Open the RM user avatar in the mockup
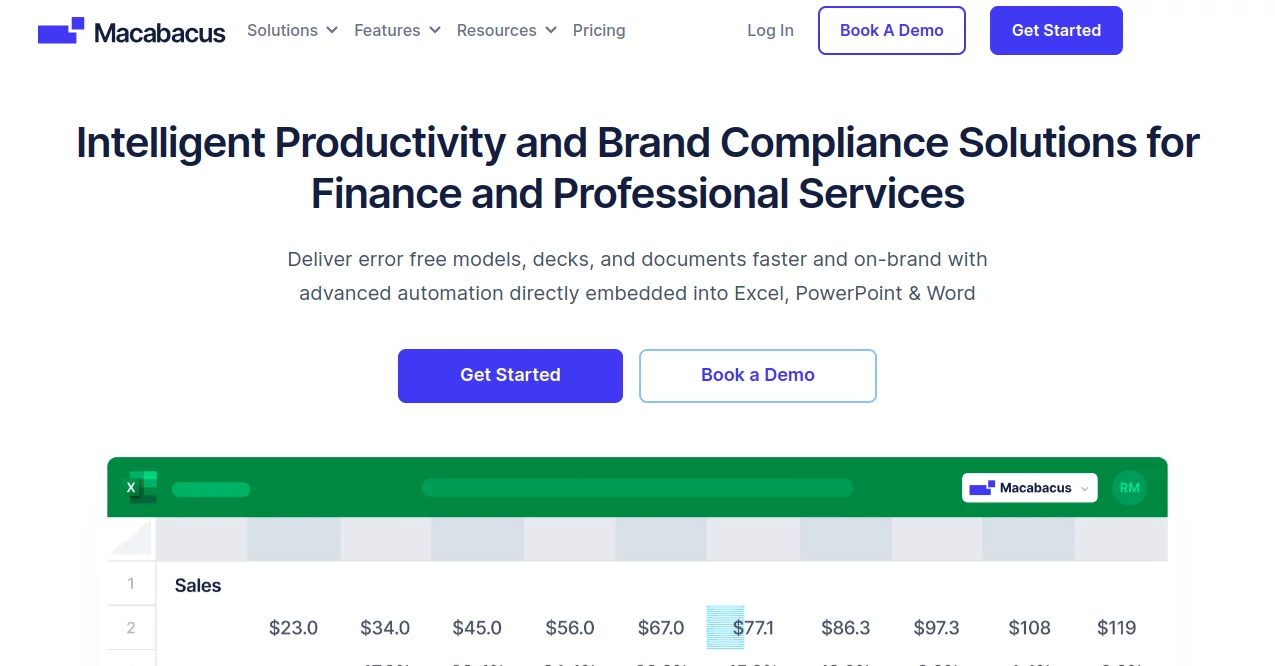The height and width of the screenshot is (666, 1275). point(1129,488)
